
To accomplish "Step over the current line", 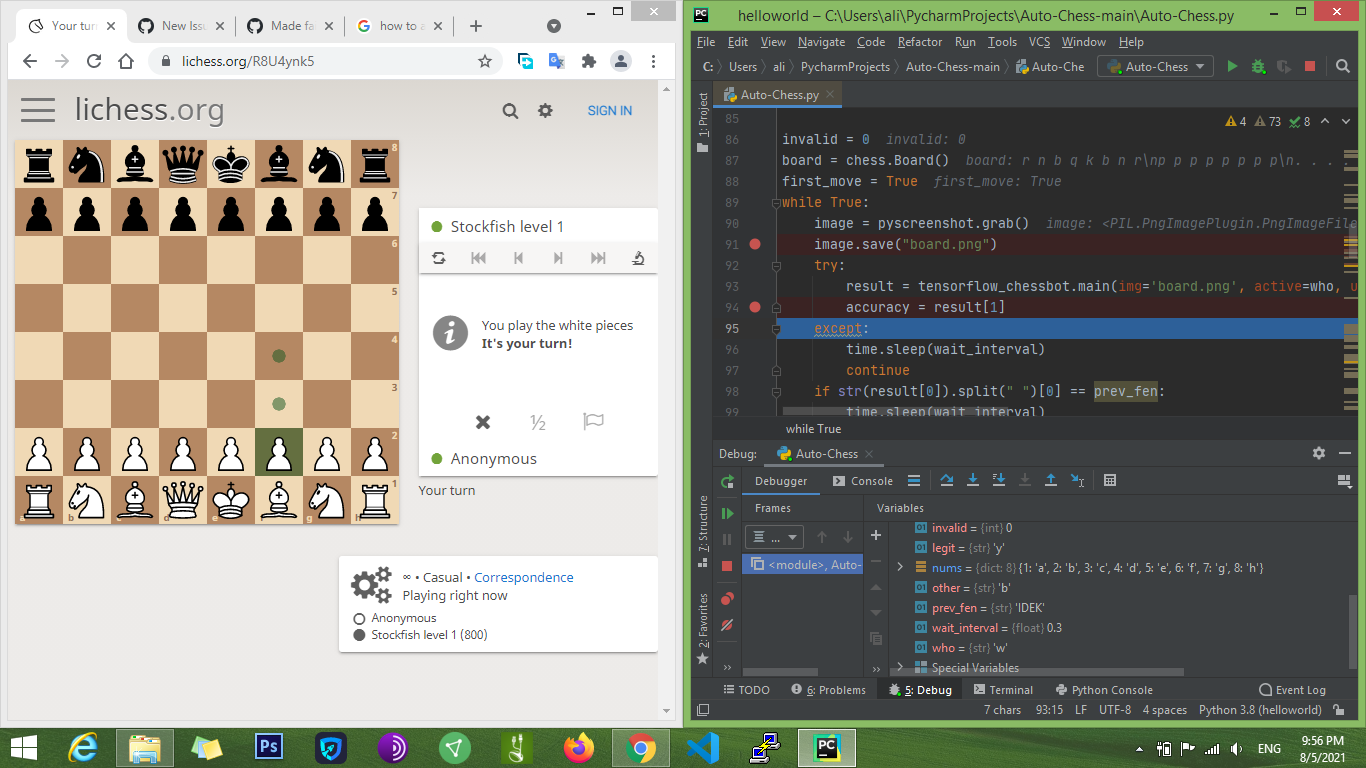I will (x=947, y=480).
